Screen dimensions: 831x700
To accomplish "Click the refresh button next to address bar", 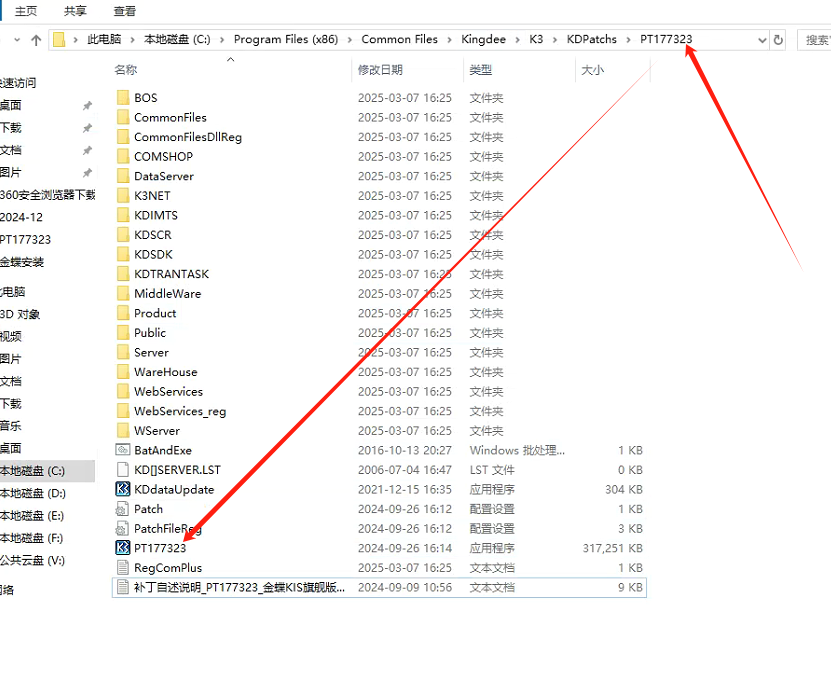I will (778, 40).
